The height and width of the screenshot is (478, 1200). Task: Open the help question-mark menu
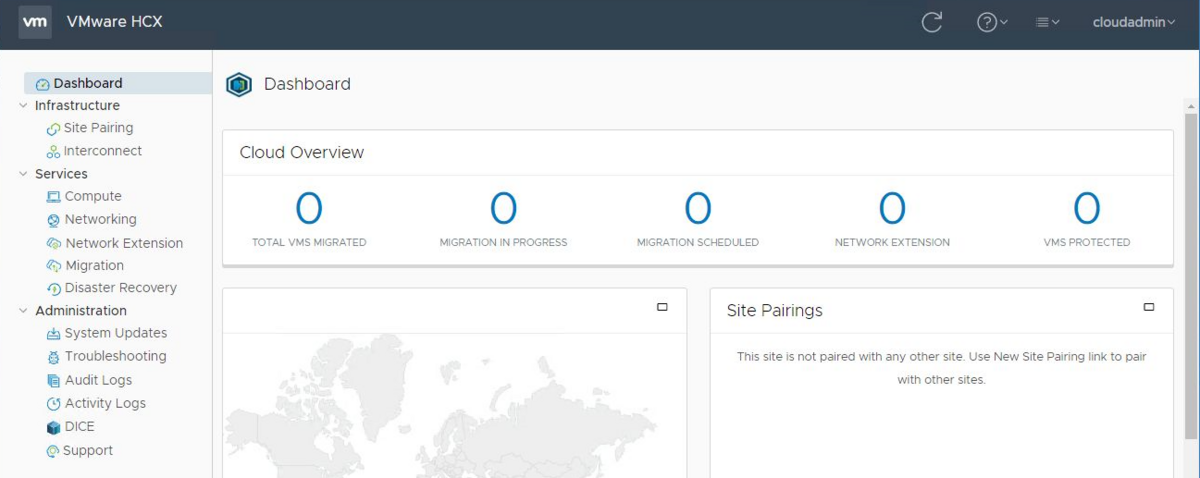tap(992, 22)
